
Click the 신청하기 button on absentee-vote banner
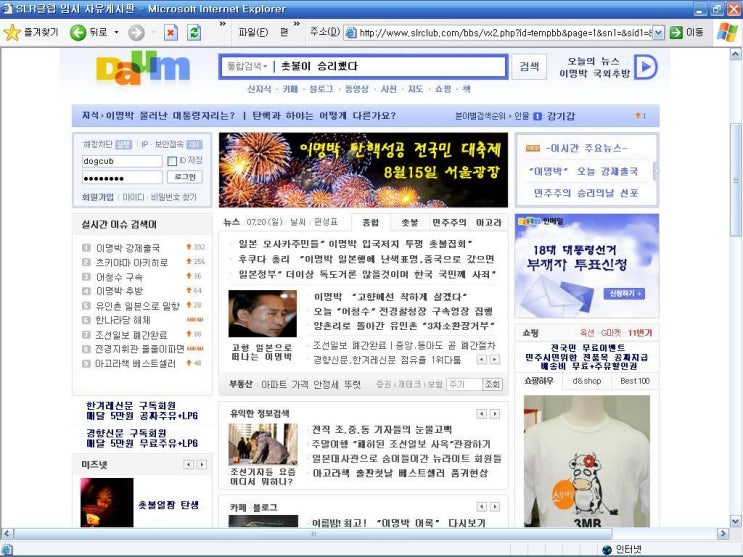point(624,294)
